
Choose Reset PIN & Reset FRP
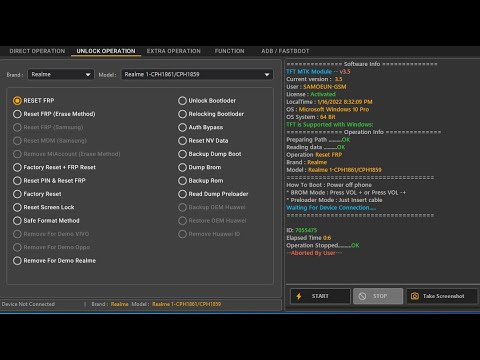(x=49, y=181)
